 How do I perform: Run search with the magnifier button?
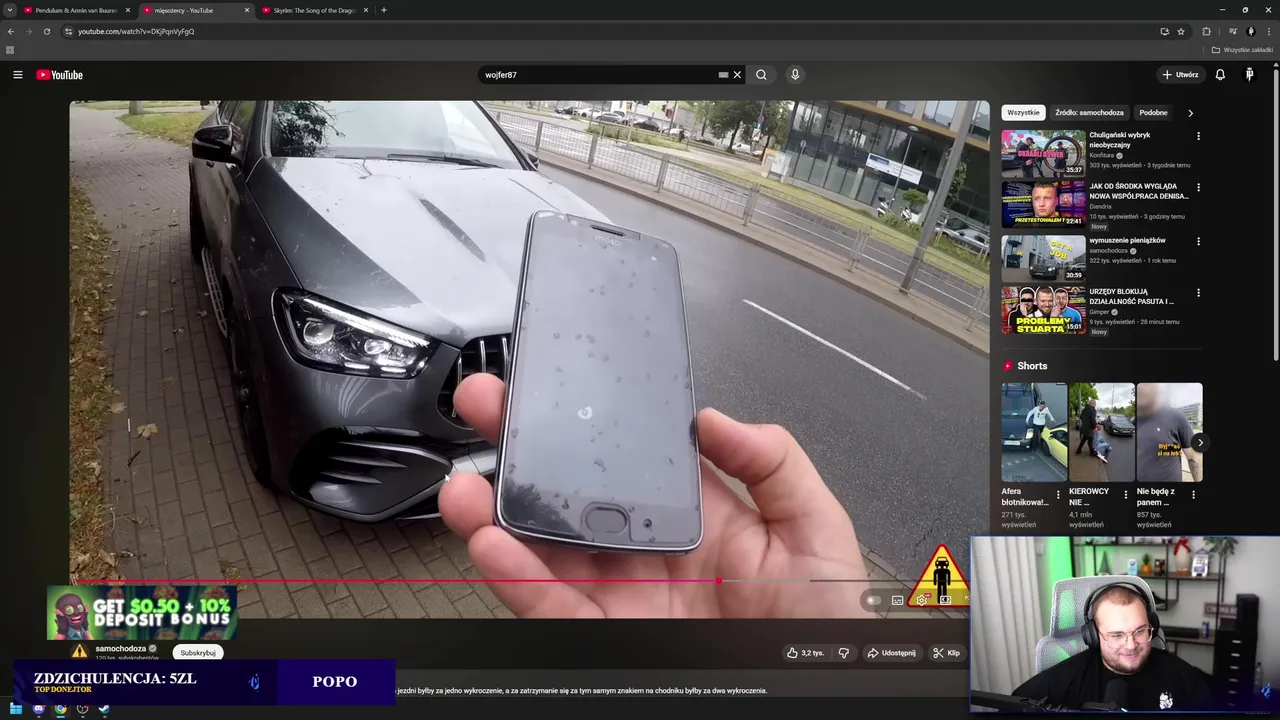coord(761,75)
